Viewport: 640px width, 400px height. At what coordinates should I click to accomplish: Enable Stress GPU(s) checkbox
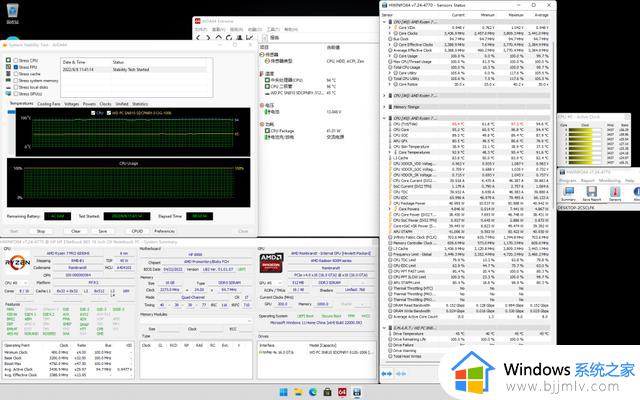[16, 94]
